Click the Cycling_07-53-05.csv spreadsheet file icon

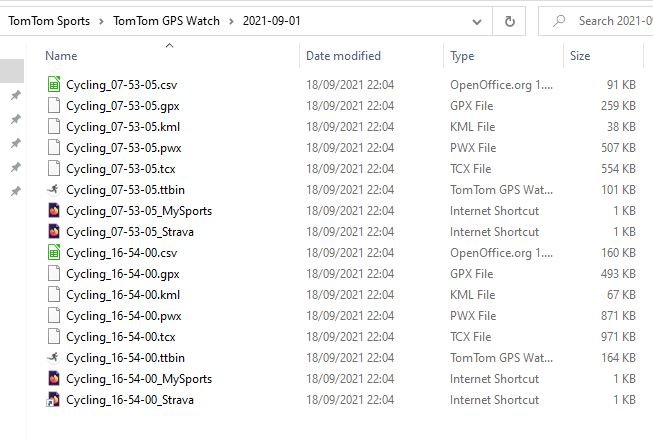[54, 85]
